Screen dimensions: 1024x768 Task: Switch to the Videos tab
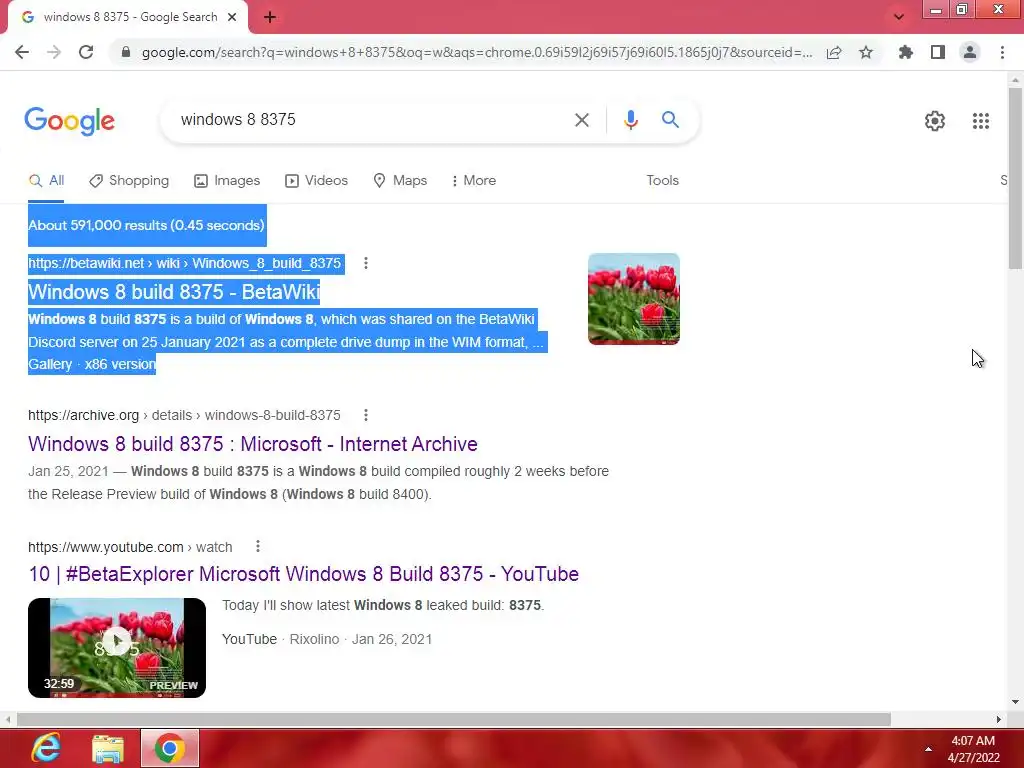point(317,181)
